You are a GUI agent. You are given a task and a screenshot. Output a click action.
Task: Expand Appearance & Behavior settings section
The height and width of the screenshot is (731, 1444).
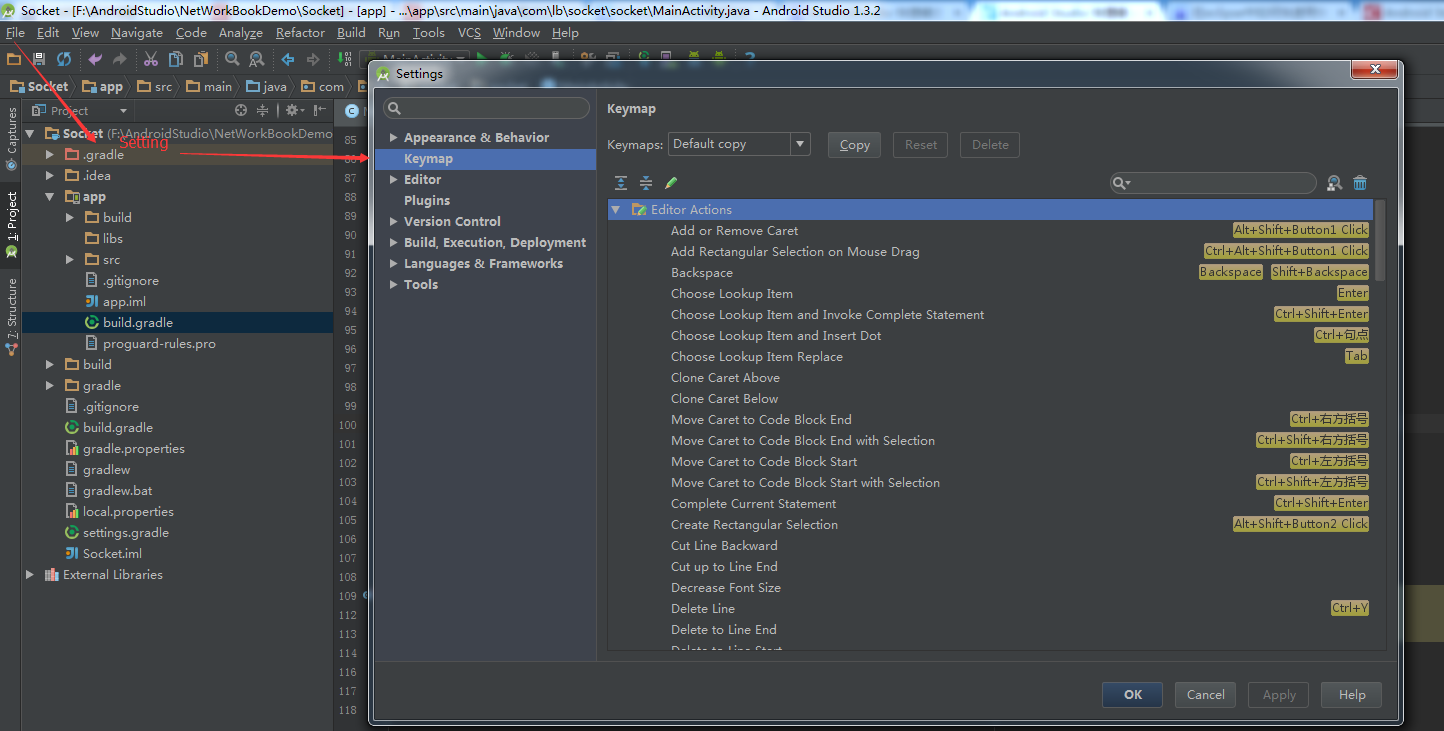(394, 138)
